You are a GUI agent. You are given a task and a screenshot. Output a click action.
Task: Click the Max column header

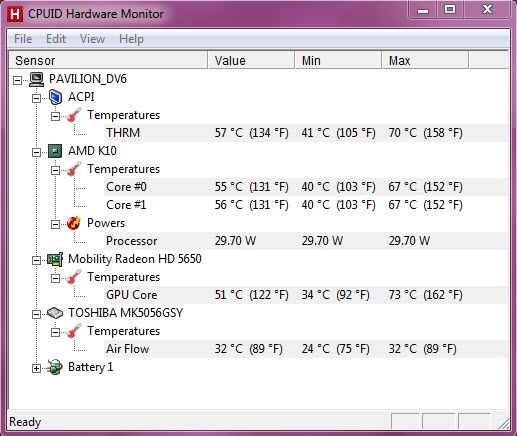tap(425, 60)
